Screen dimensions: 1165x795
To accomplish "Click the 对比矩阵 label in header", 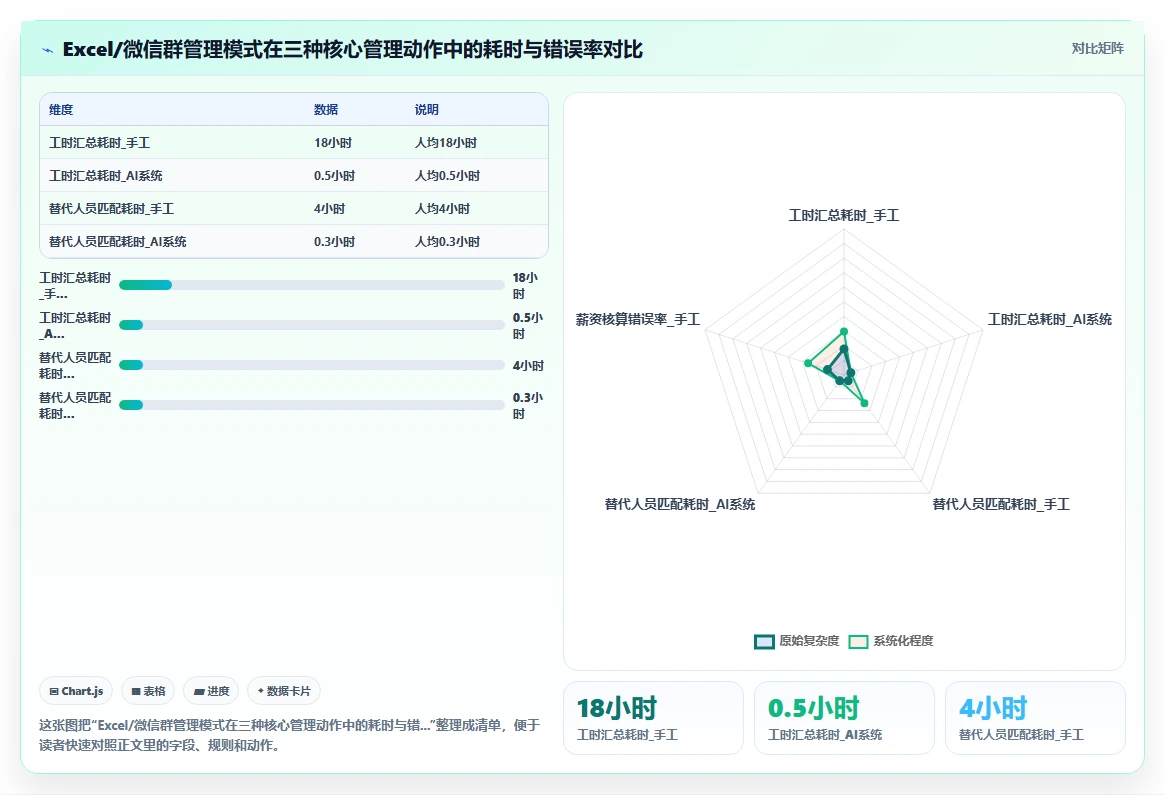I will (1097, 48).
